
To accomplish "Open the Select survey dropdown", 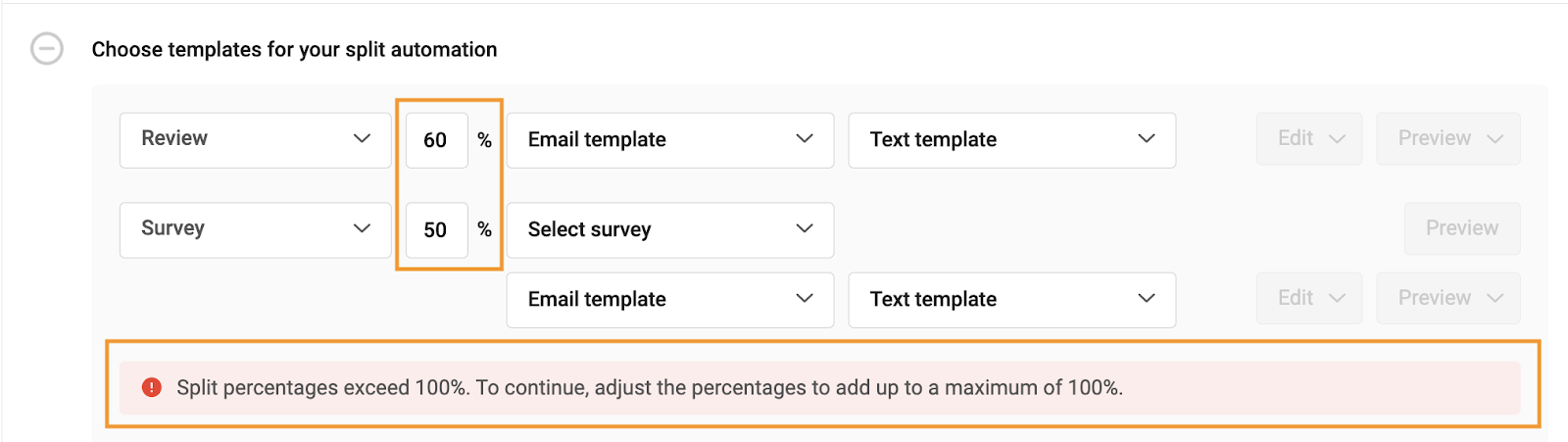I will 670,230.
